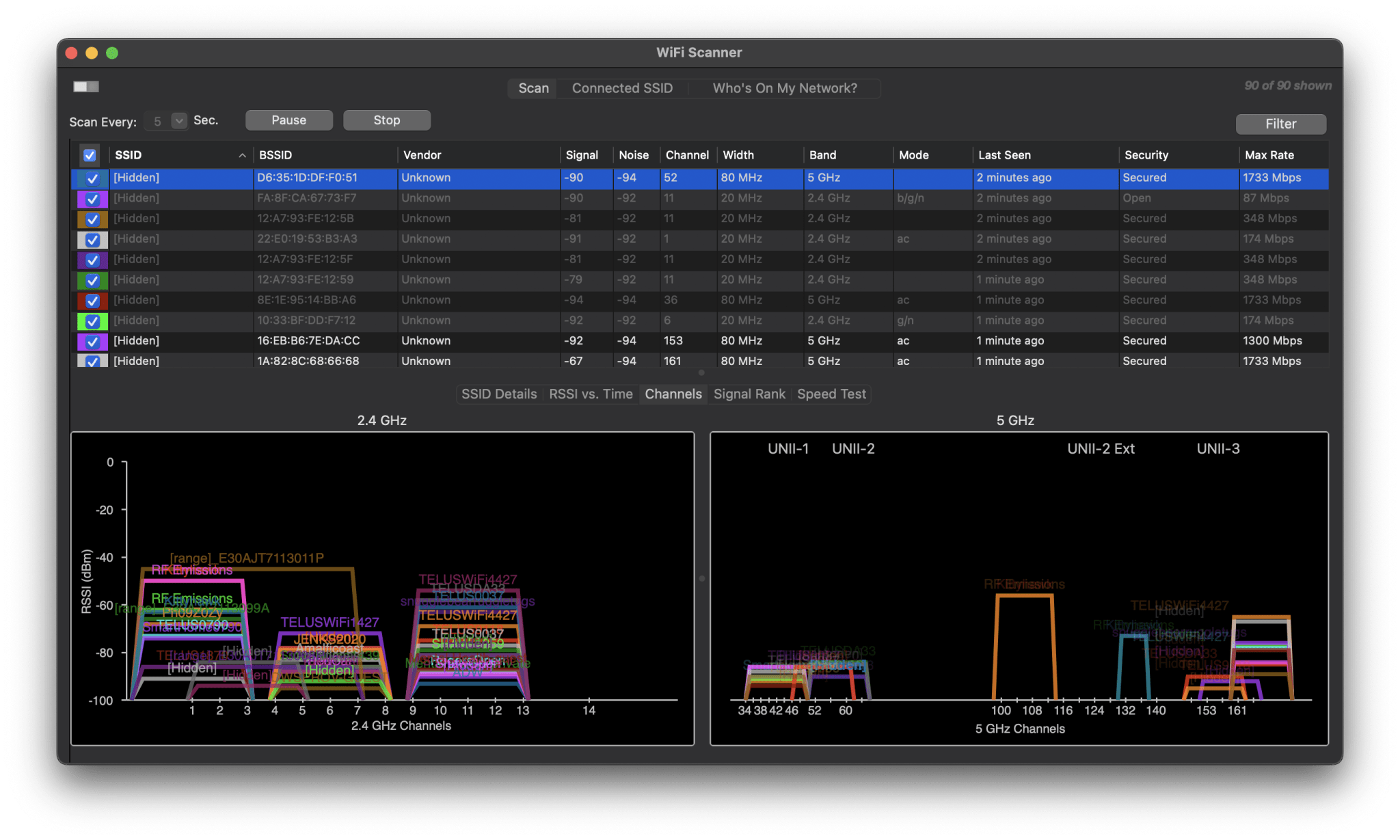This screenshot has height=840, width=1400.
Task: Click the split divider handle below table
Action: [701, 373]
